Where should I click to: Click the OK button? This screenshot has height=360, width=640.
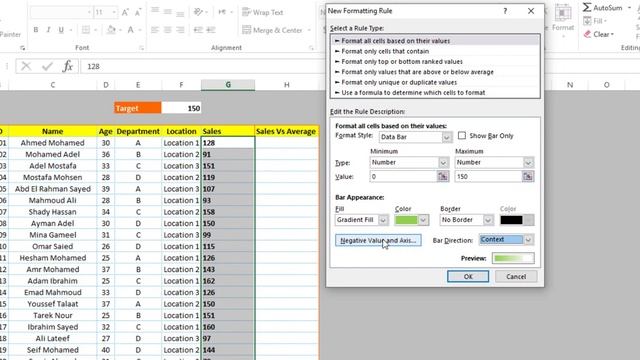click(468, 276)
